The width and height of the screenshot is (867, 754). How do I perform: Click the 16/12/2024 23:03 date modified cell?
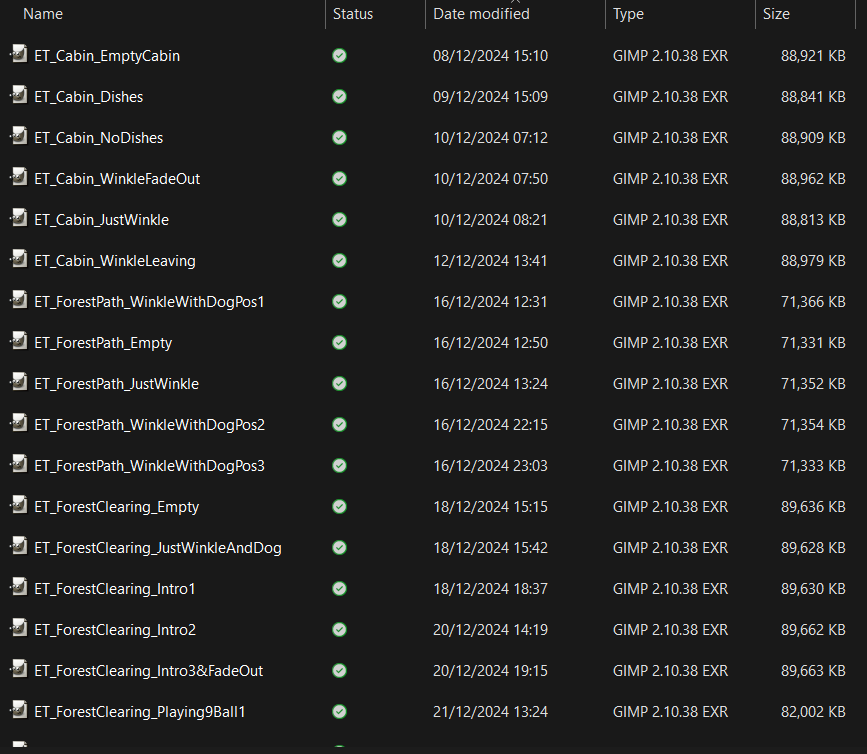(490, 466)
